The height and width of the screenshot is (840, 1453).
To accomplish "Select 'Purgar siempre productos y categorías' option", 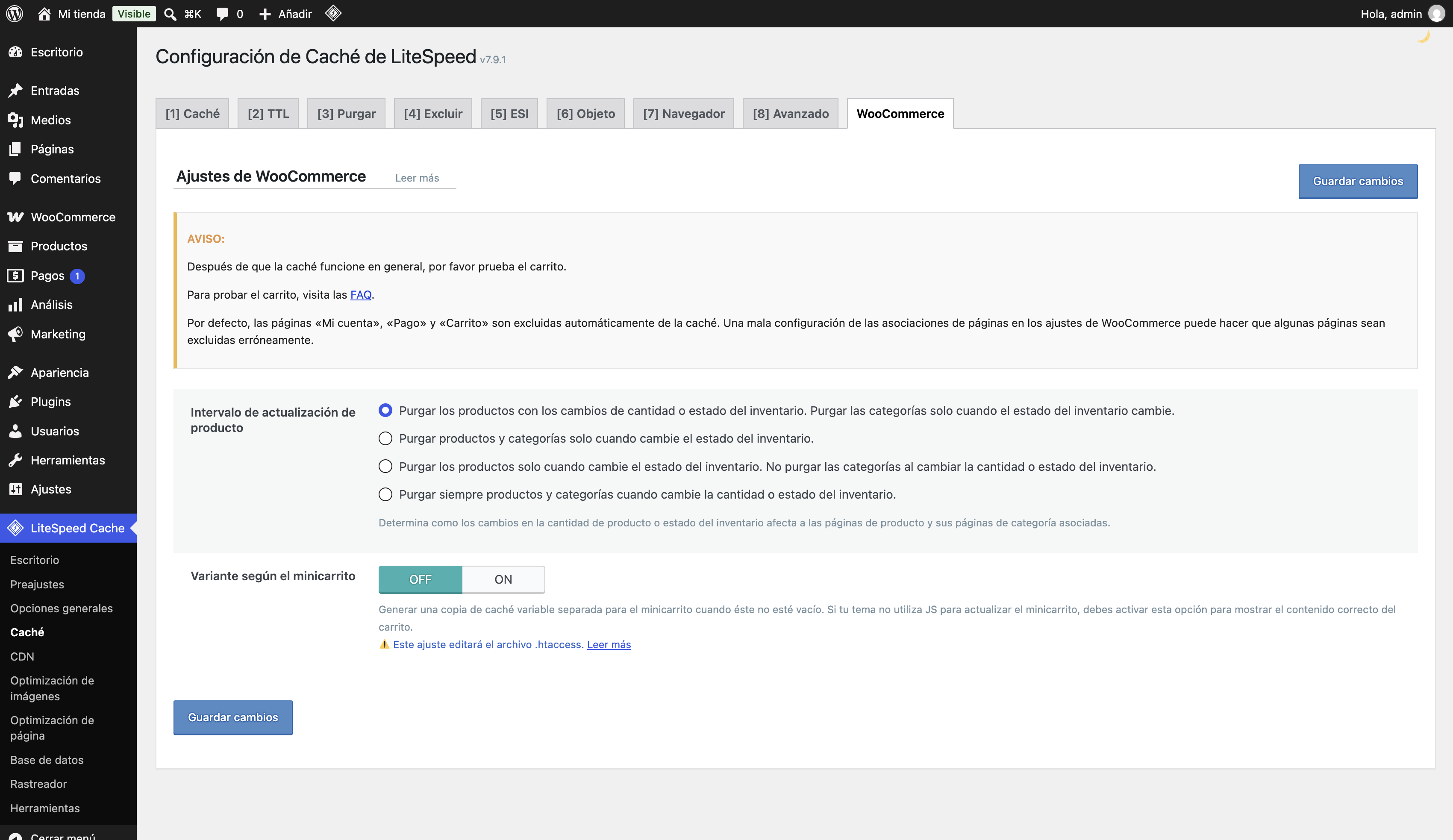I will tap(385, 494).
